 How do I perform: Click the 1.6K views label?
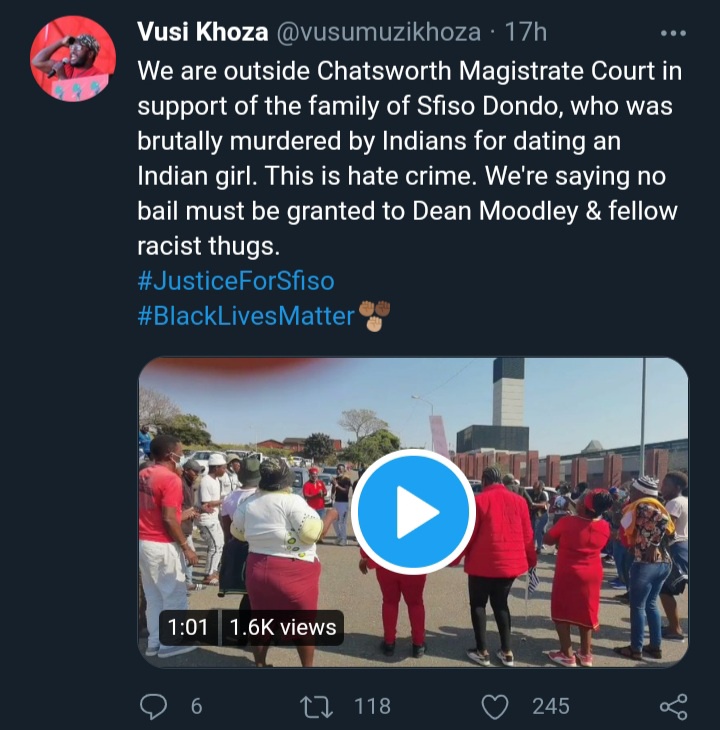tap(283, 627)
